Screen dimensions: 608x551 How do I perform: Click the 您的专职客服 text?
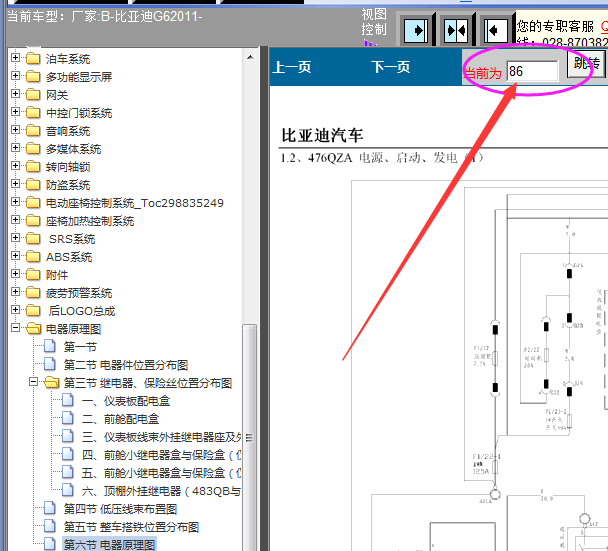pyautogui.click(x=555, y=26)
